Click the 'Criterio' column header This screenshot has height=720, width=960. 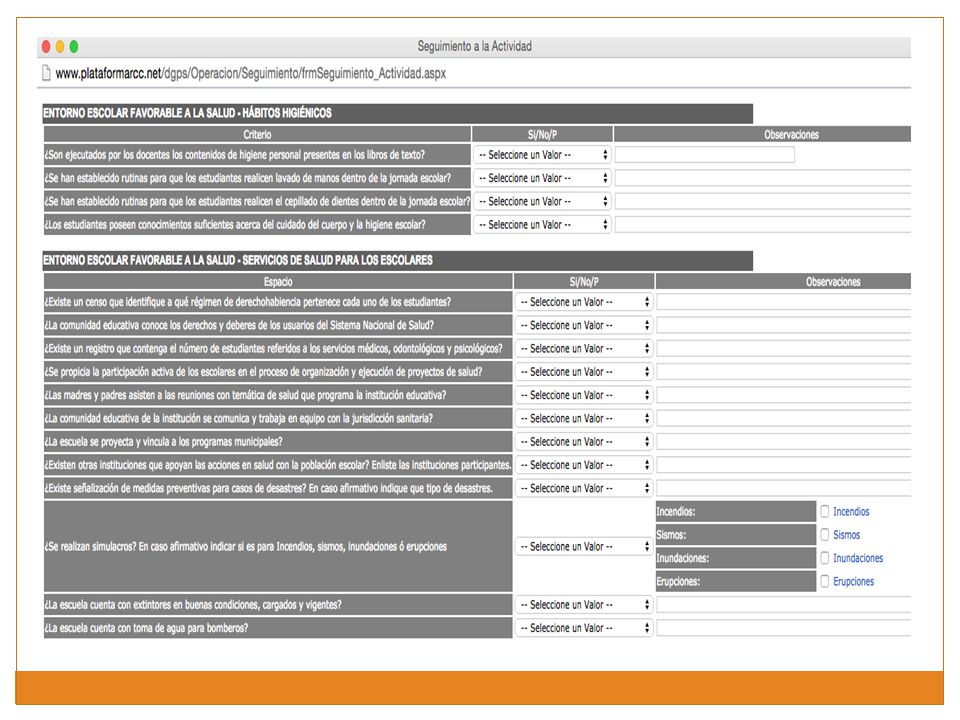(257, 134)
